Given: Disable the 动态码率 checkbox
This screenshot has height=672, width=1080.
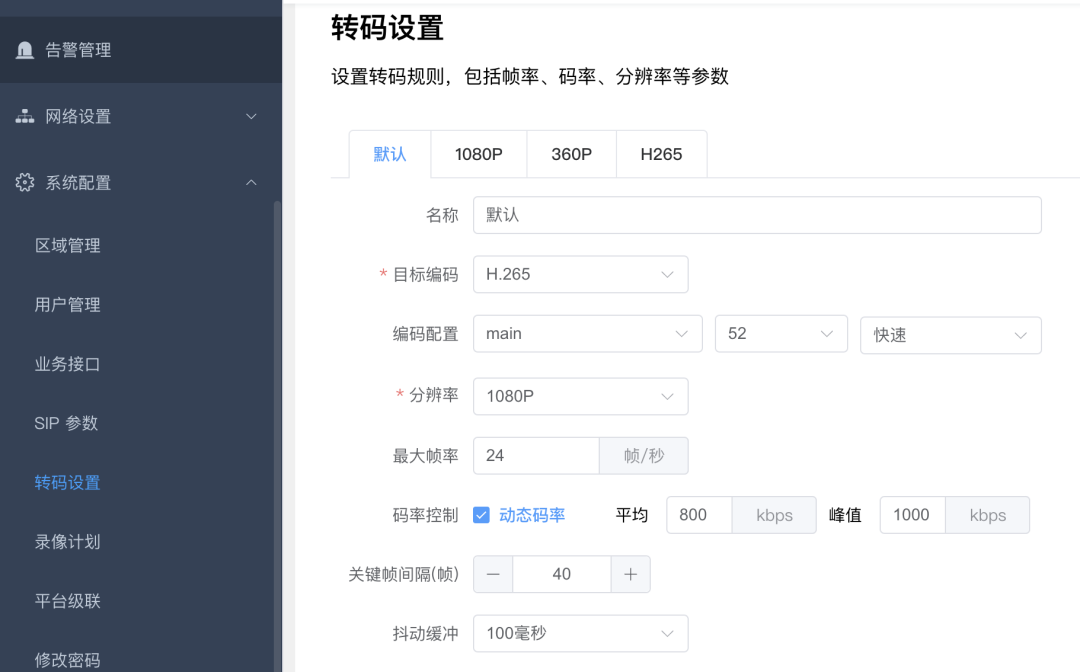Looking at the screenshot, I should tap(481, 514).
